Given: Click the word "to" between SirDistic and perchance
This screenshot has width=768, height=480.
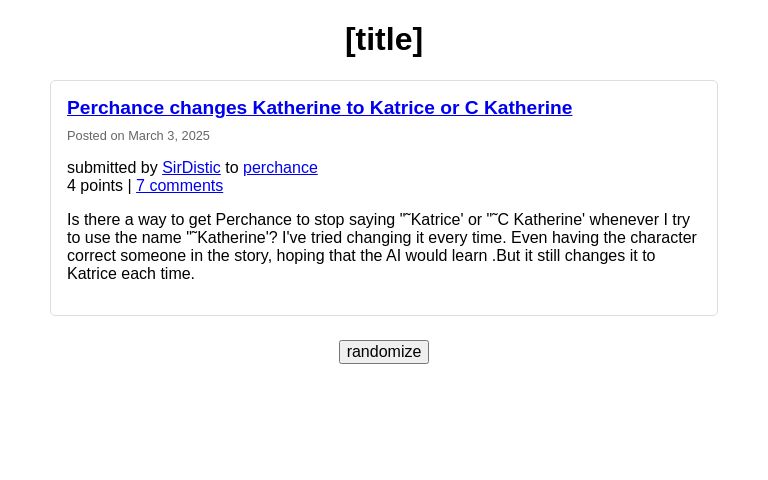Looking at the screenshot, I should [x=232, y=167].
